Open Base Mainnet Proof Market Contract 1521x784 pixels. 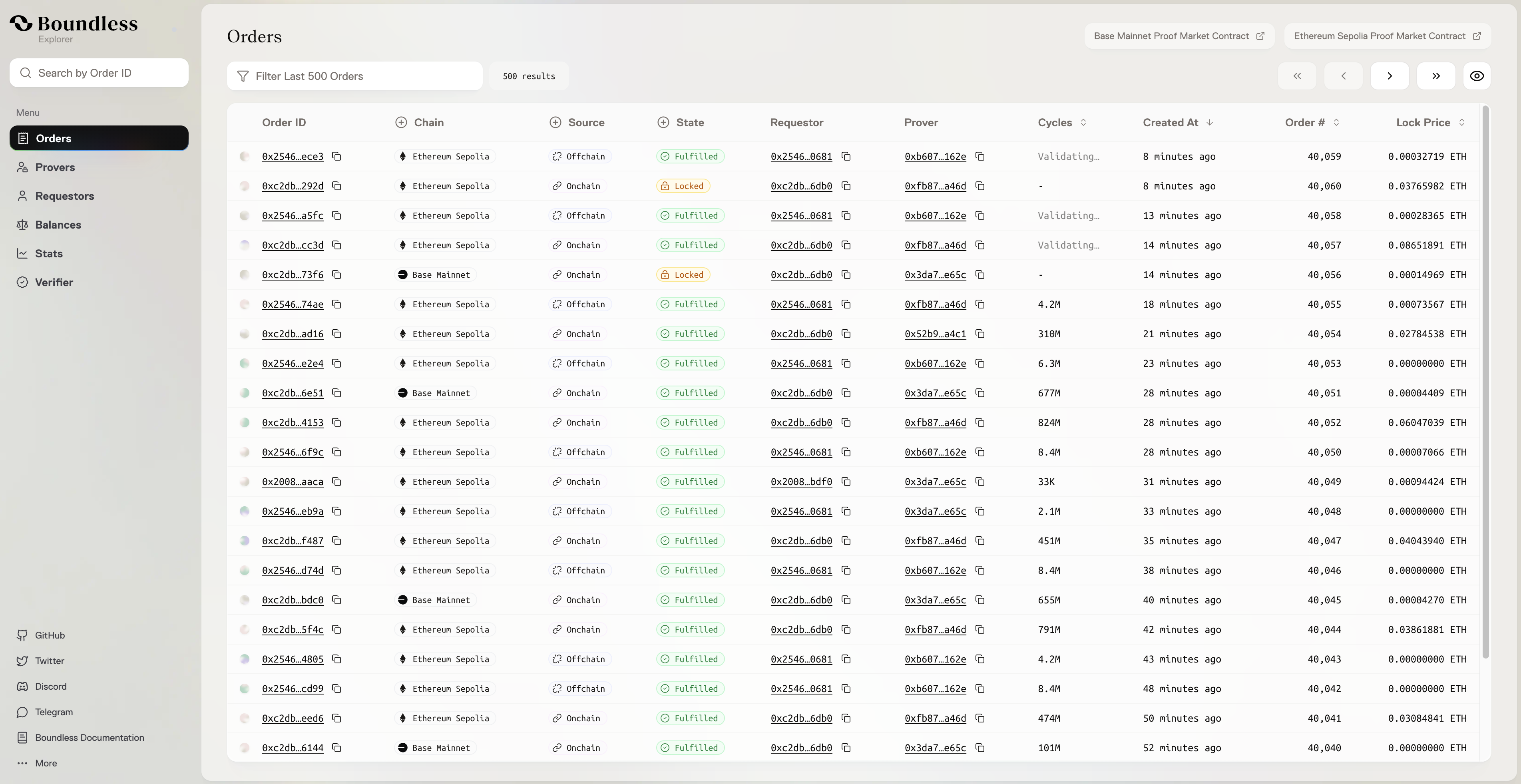(1179, 36)
